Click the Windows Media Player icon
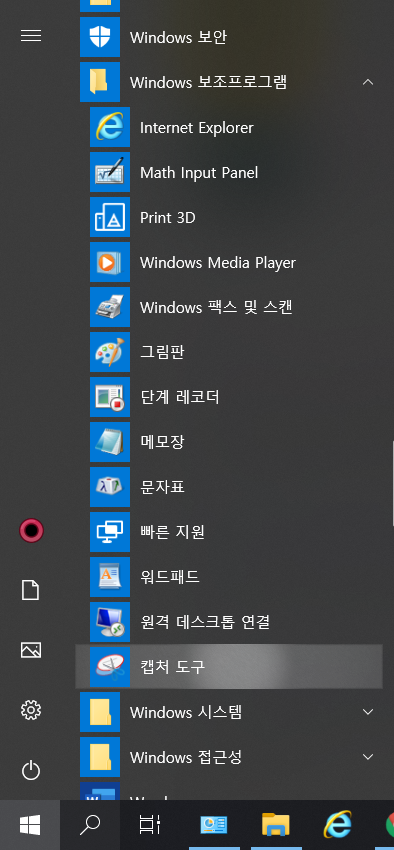The height and width of the screenshot is (850, 394). pos(109,262)
